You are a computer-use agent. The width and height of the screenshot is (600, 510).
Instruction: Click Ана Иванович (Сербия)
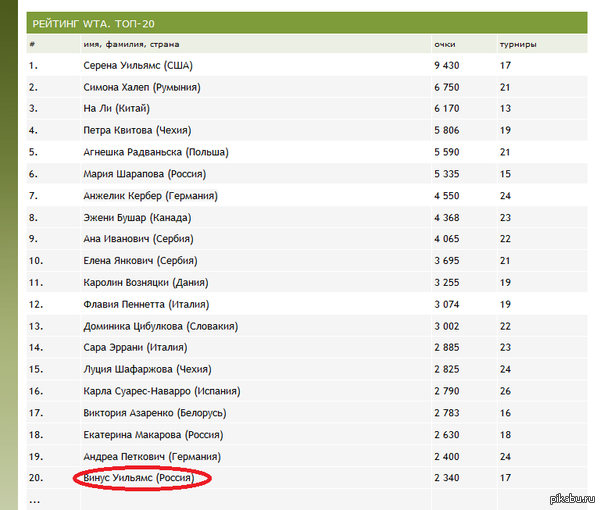pyautogui.click(x=138, y=239)
